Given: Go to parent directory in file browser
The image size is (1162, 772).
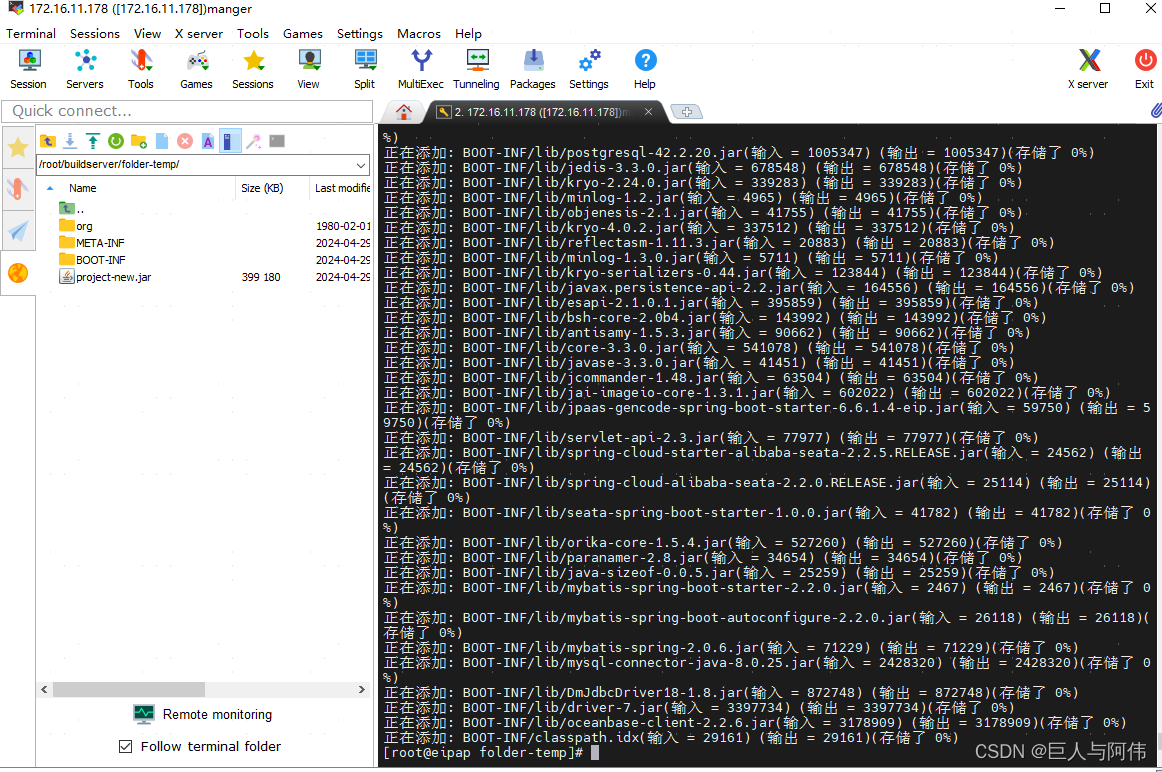Looking at the screenshot, I should point(47,141).
